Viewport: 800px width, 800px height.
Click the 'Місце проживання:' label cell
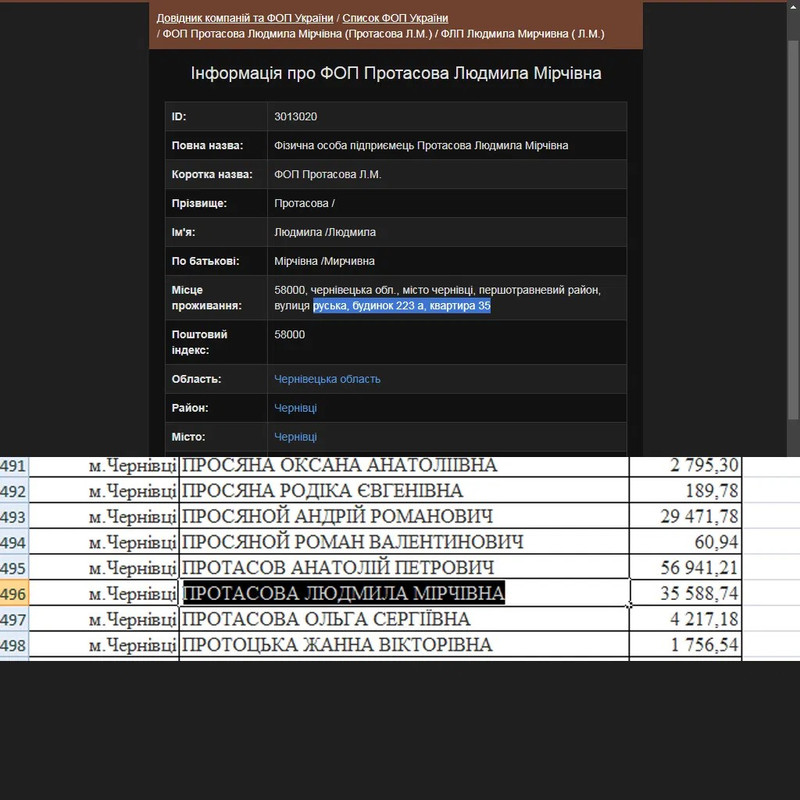tap(216, 298)
